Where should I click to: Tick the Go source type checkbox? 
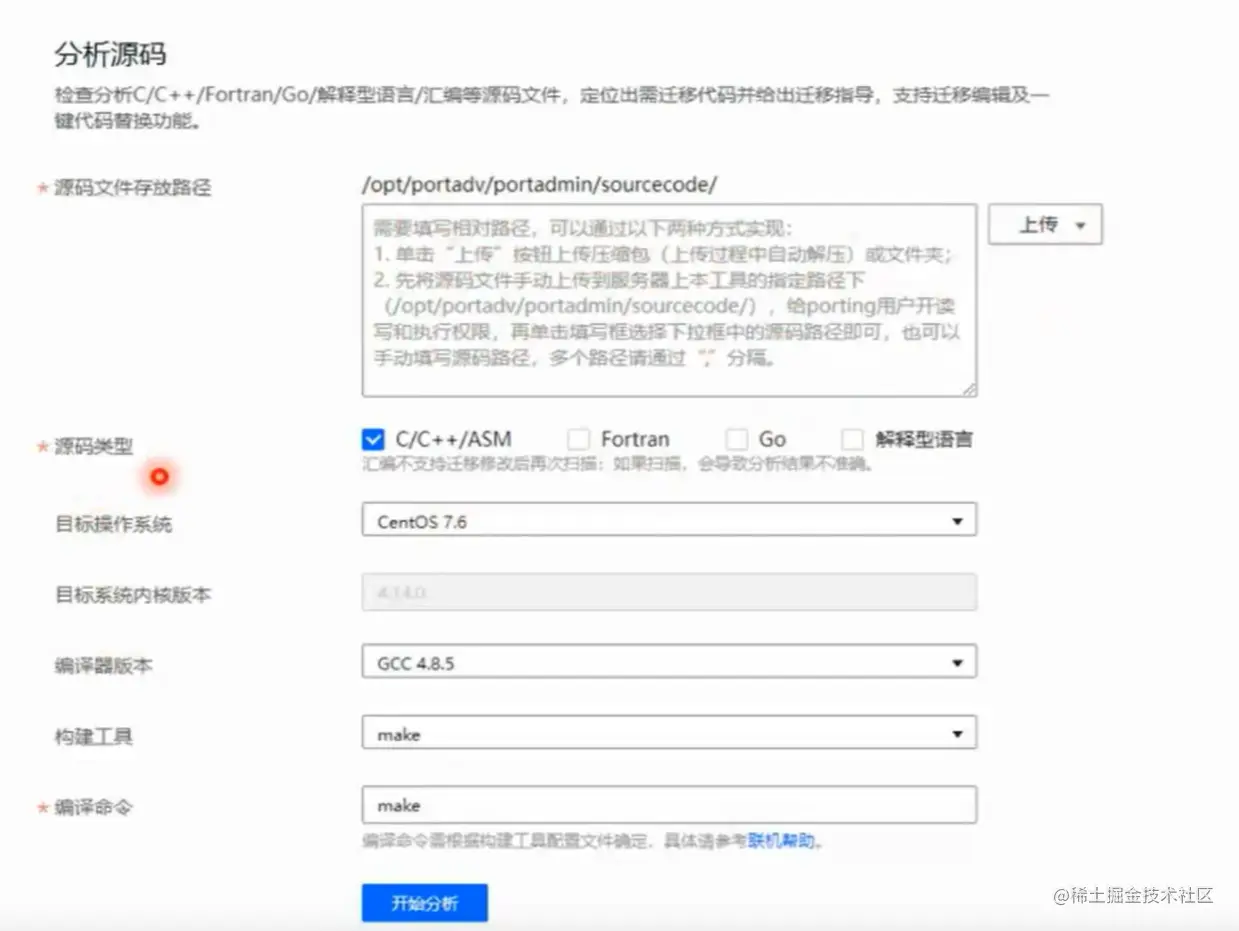[x=737, y=439]
